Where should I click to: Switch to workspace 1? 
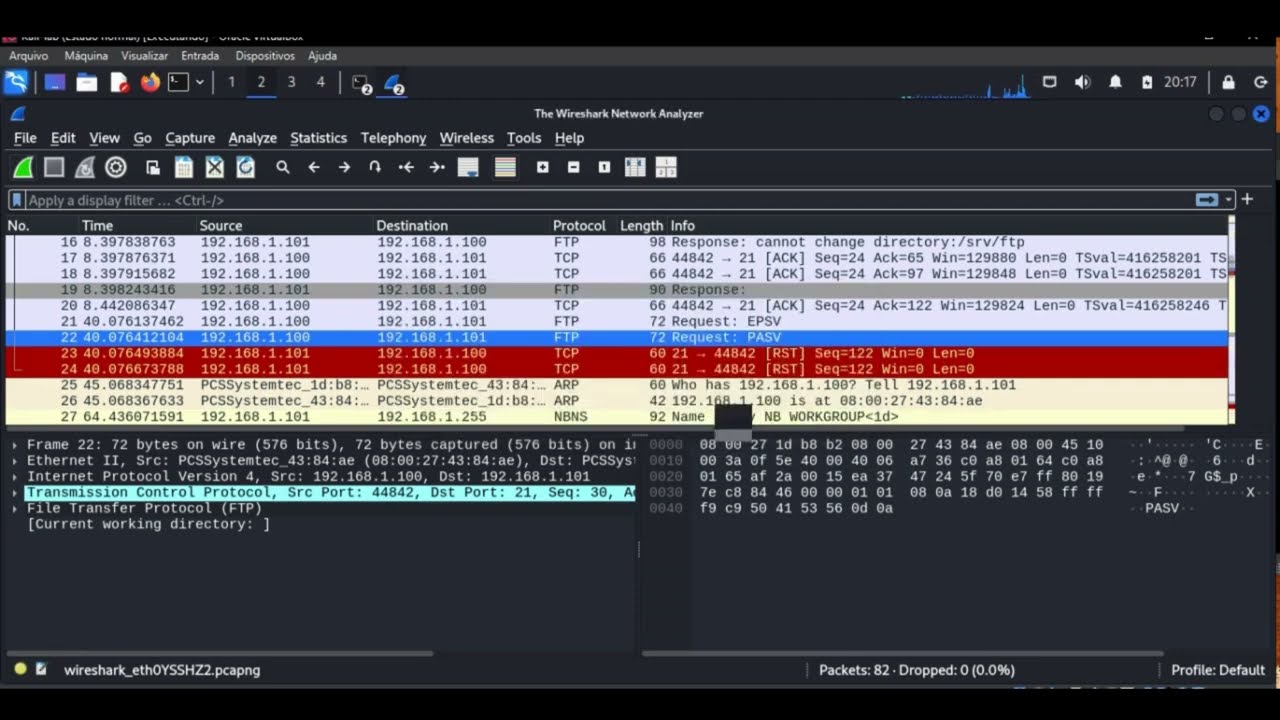click(x=231, y=82)
